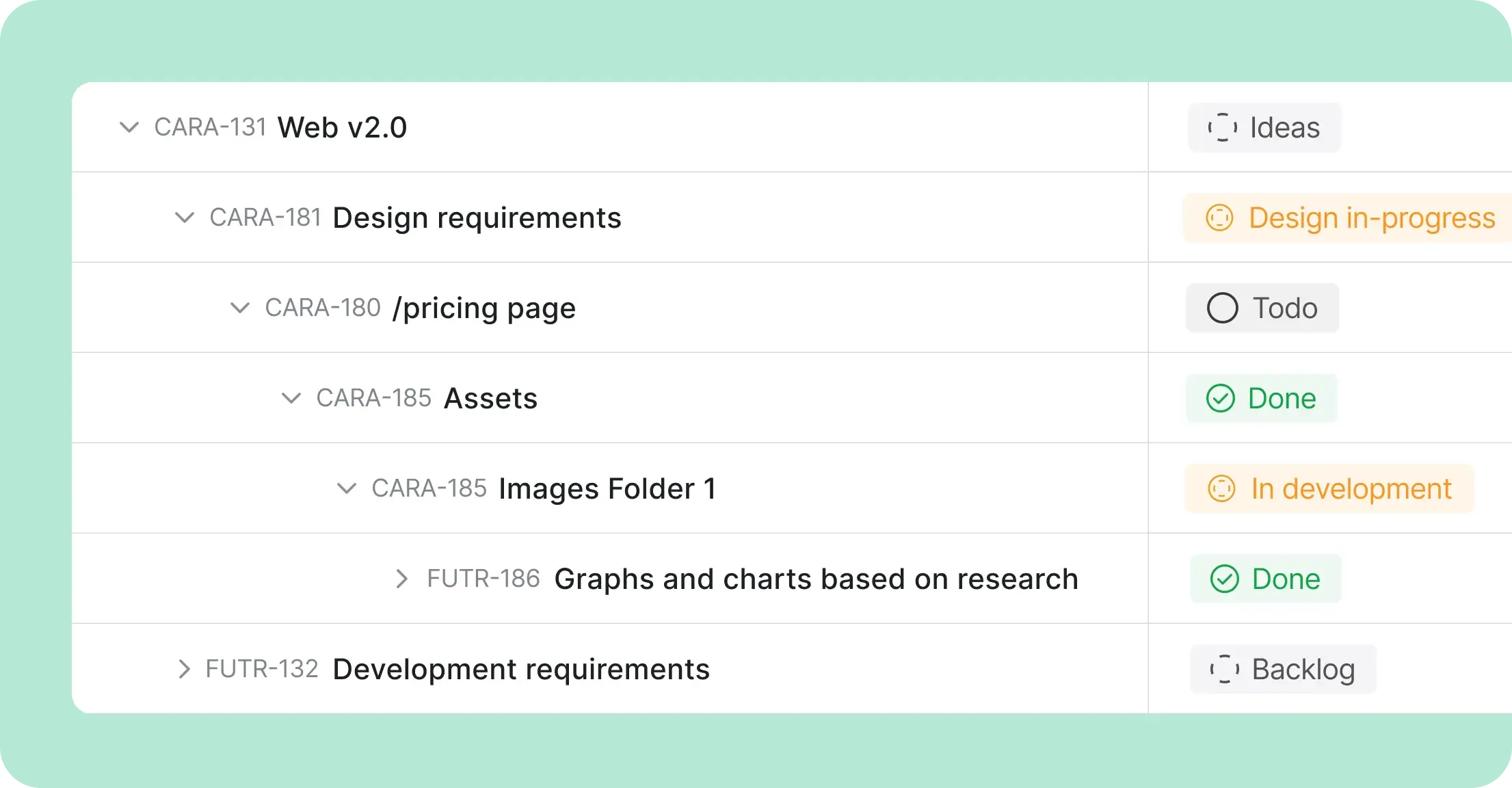
Task: Click the dashed circle Backlog icon
Action: tap(1224, 669)
